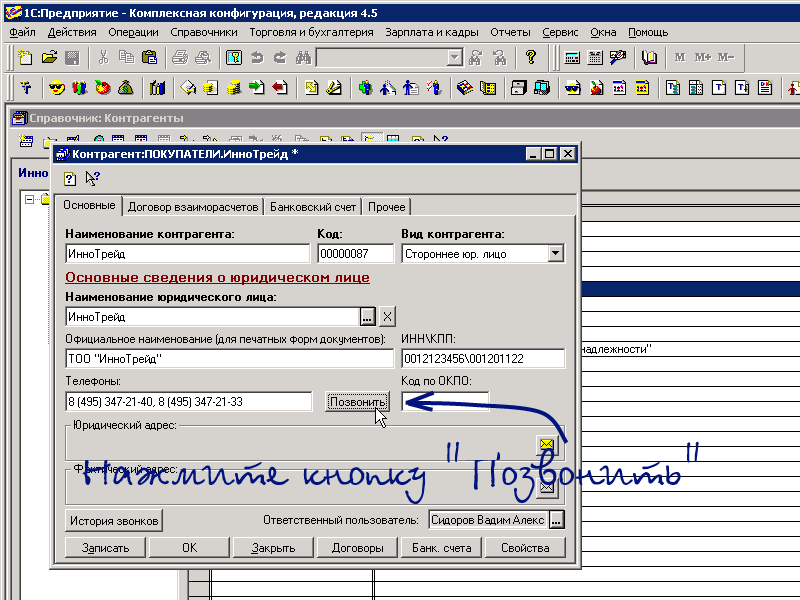Click the M- memory subtract button
This screenshot has width=800, height=600.
tap(726, 58)
